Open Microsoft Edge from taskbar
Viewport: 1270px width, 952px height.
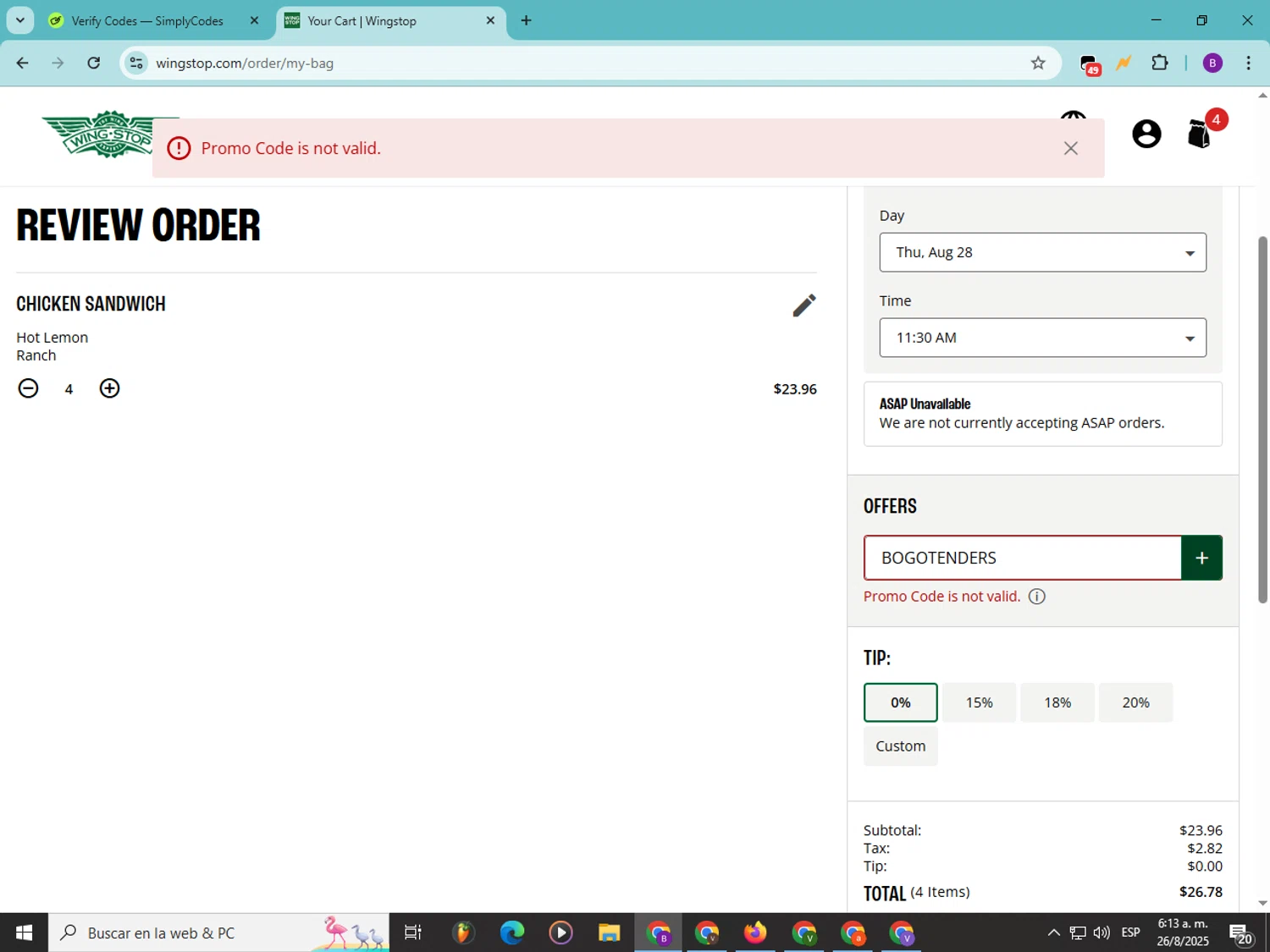(511, 933)
